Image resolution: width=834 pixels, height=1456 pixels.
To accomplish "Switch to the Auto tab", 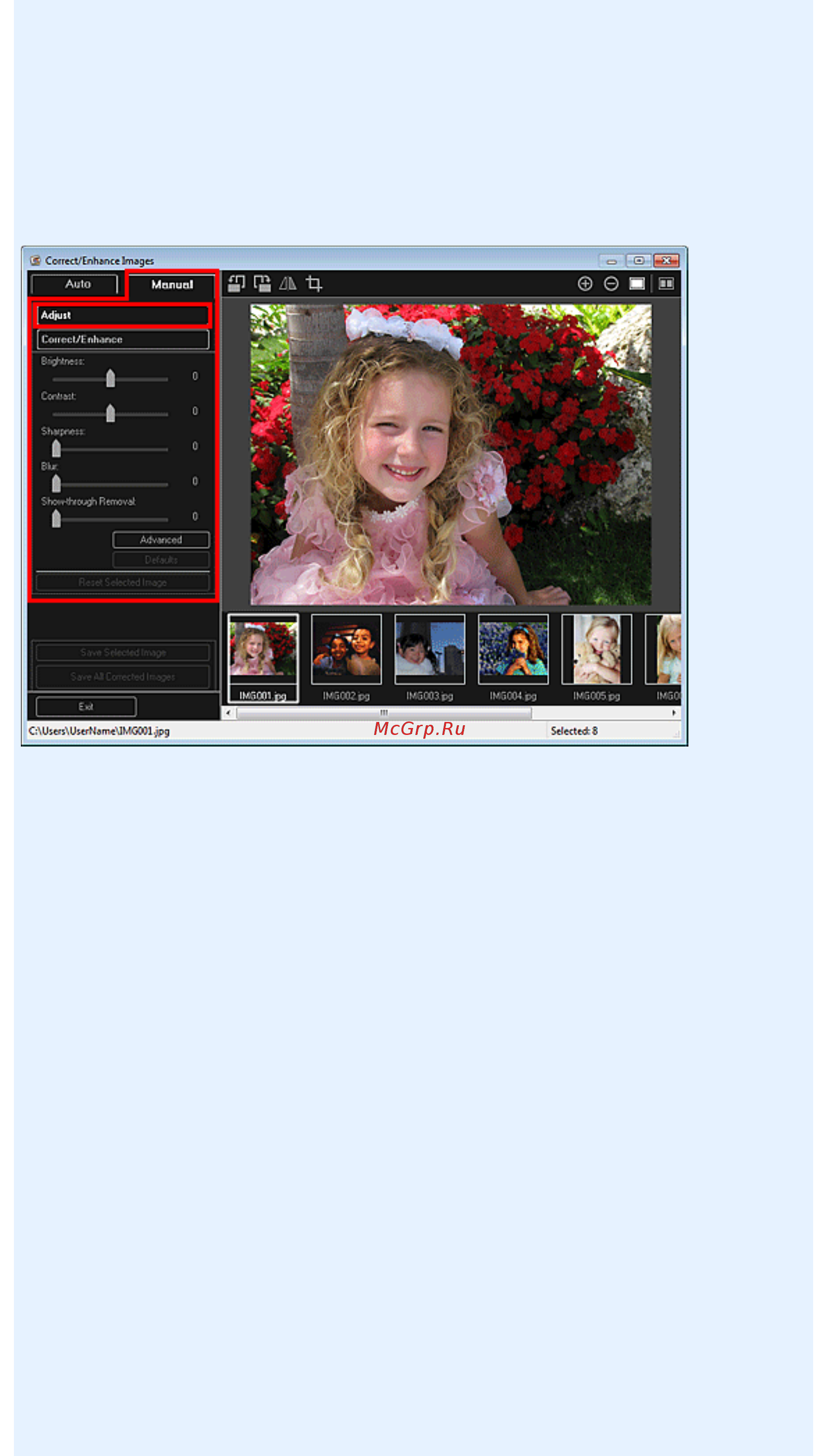I will (75, 284).
